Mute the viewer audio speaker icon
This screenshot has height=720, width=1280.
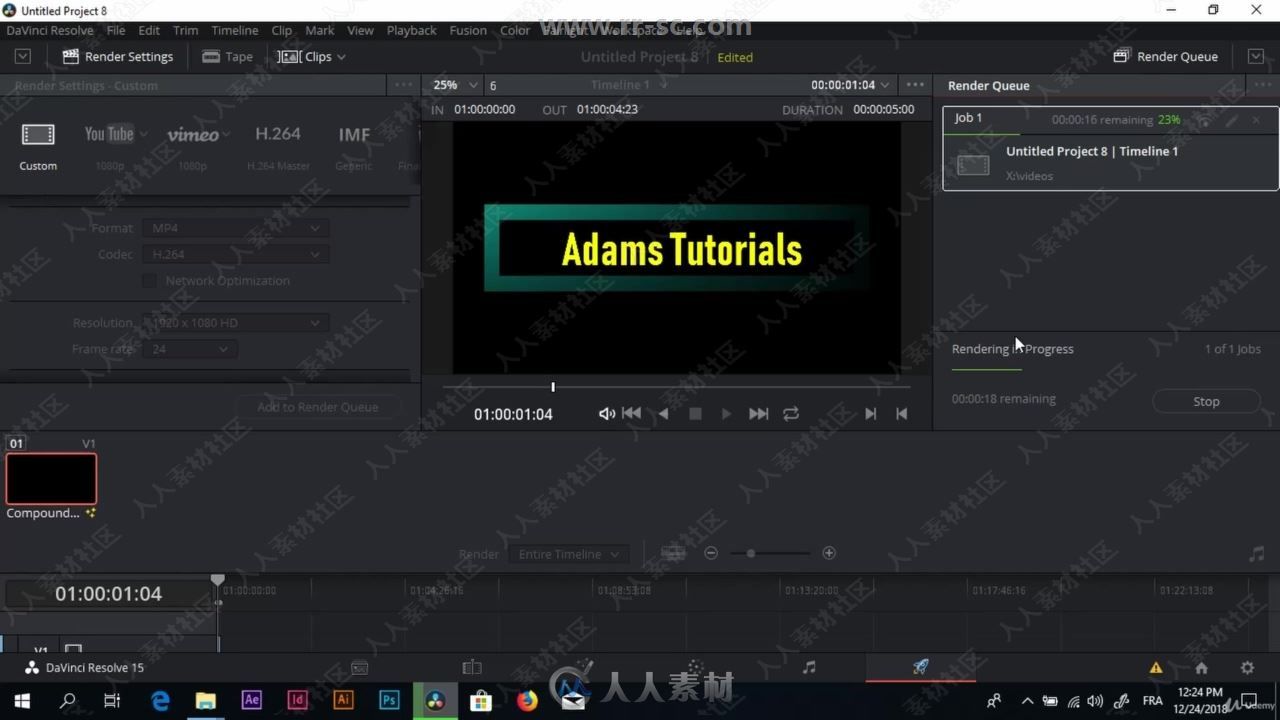(607, 414)
